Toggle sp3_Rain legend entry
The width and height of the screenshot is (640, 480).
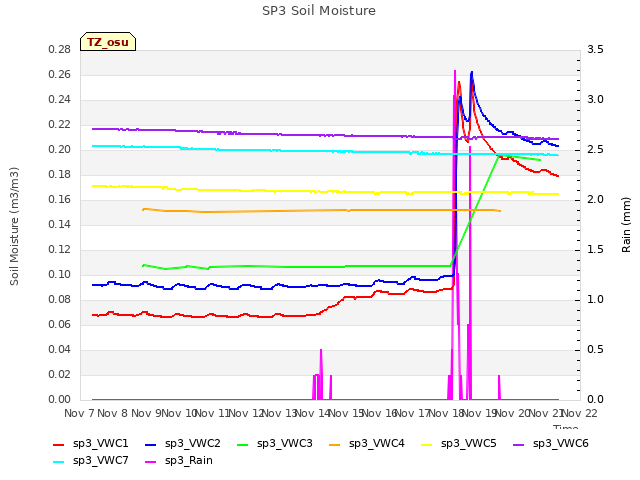(179, 461)
